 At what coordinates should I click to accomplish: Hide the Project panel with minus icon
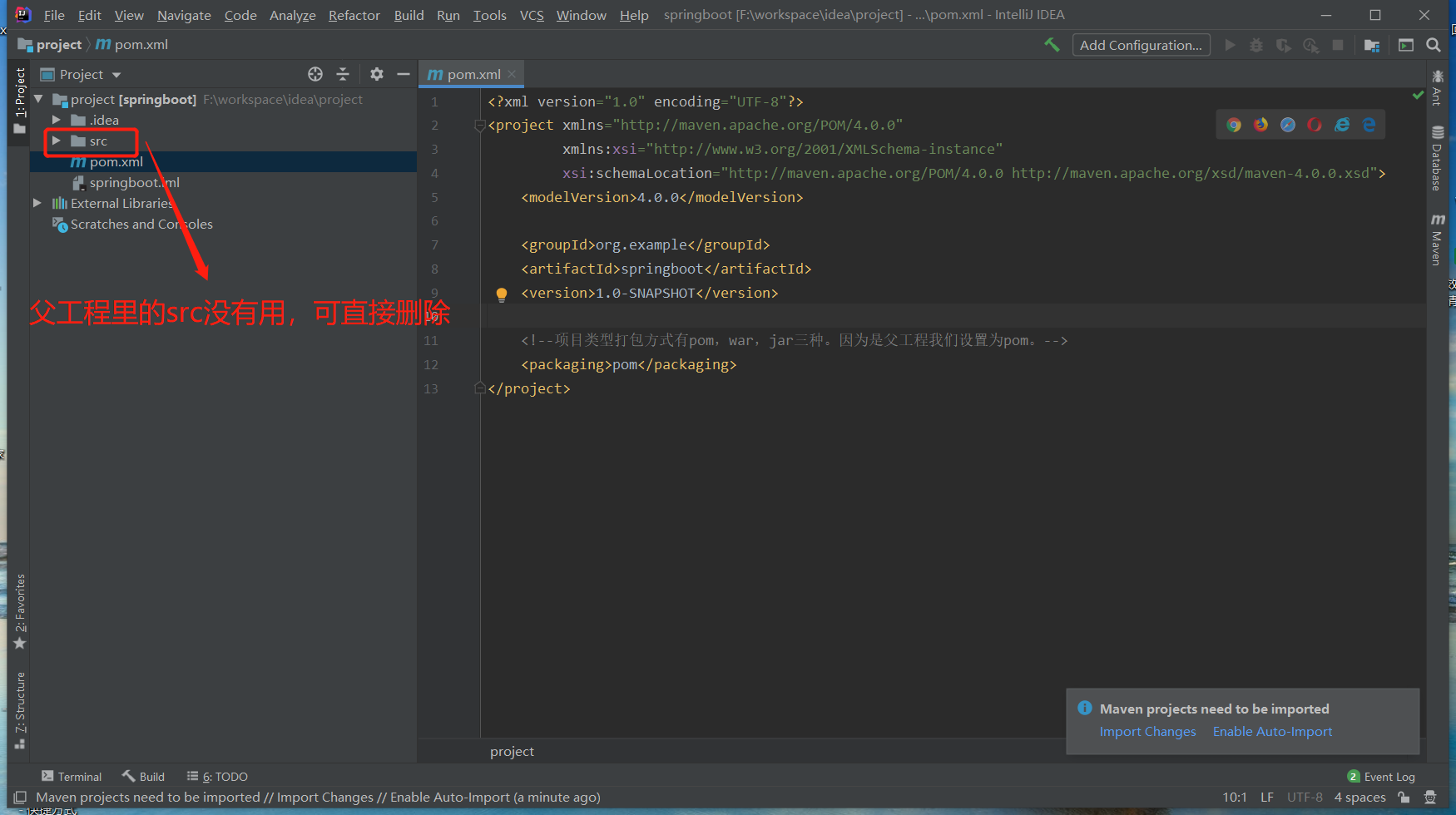coord(404,74)
